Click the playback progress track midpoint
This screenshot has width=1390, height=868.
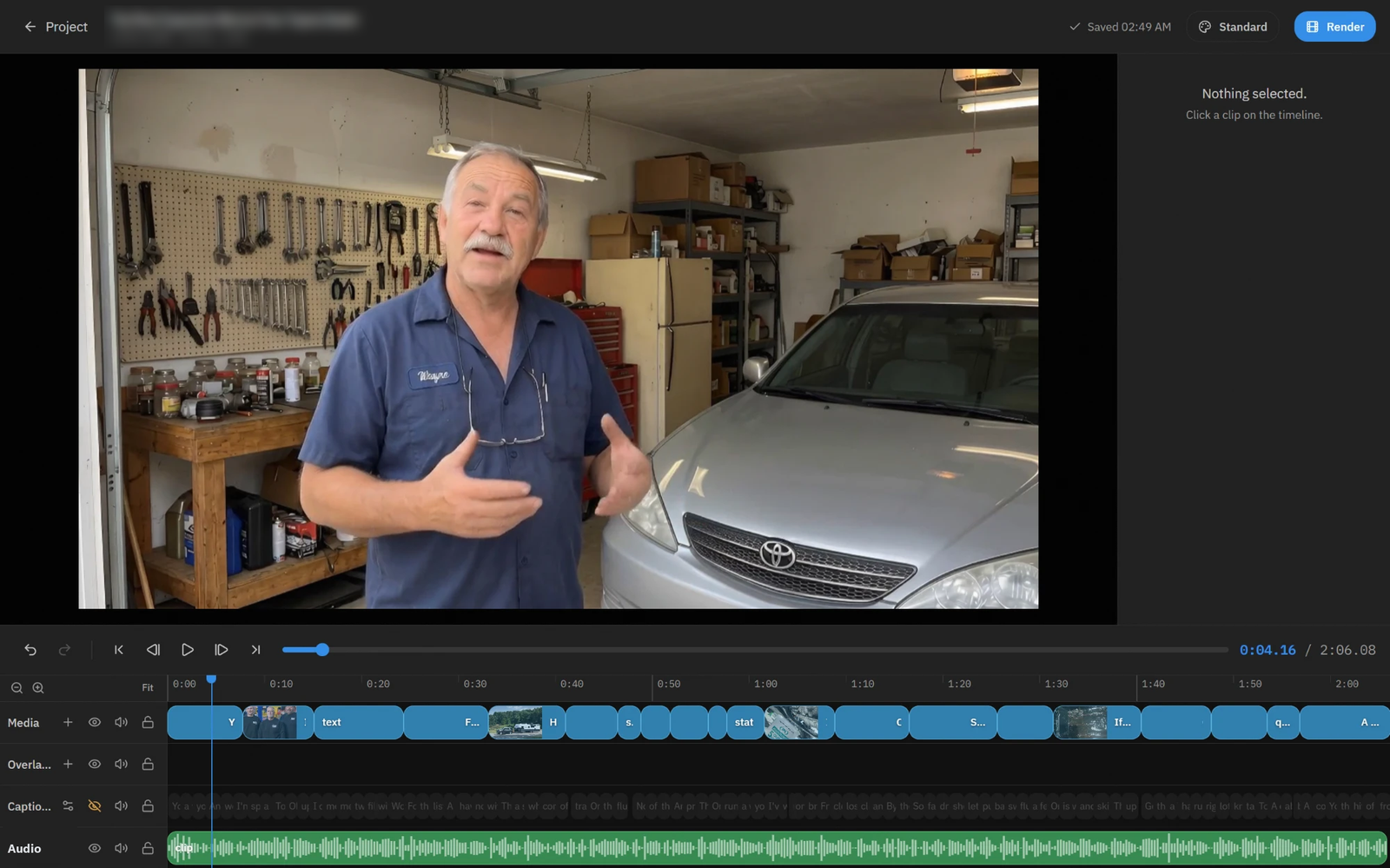(755, 650)
